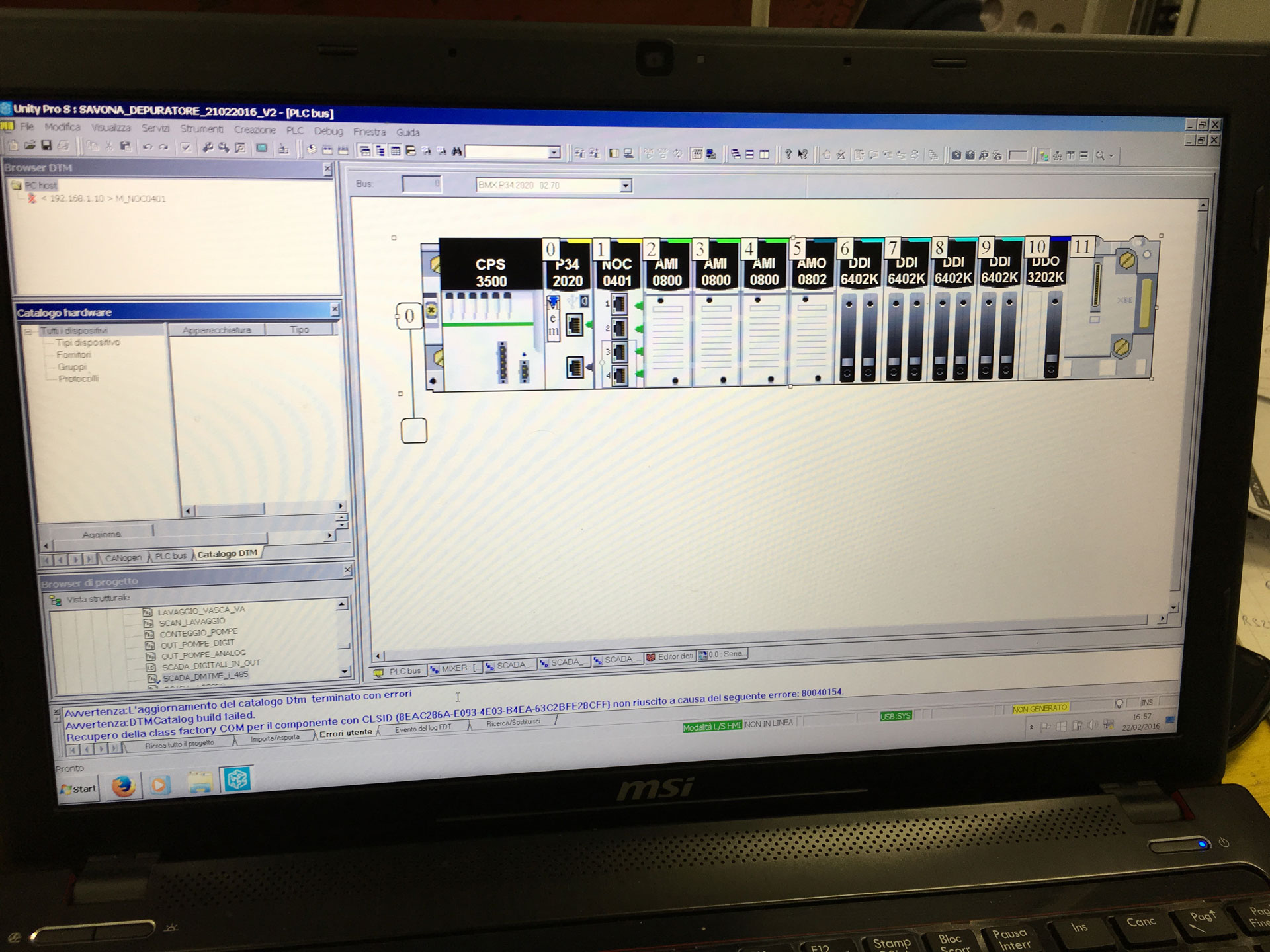
Task: Open the Debug menu
Action: point(328,131)
